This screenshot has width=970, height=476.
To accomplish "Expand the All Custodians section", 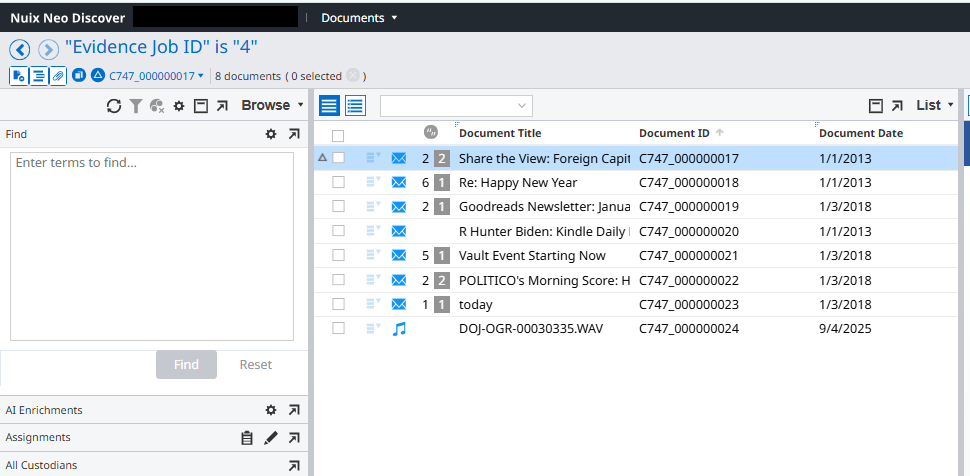I will [x=41, y=465].
